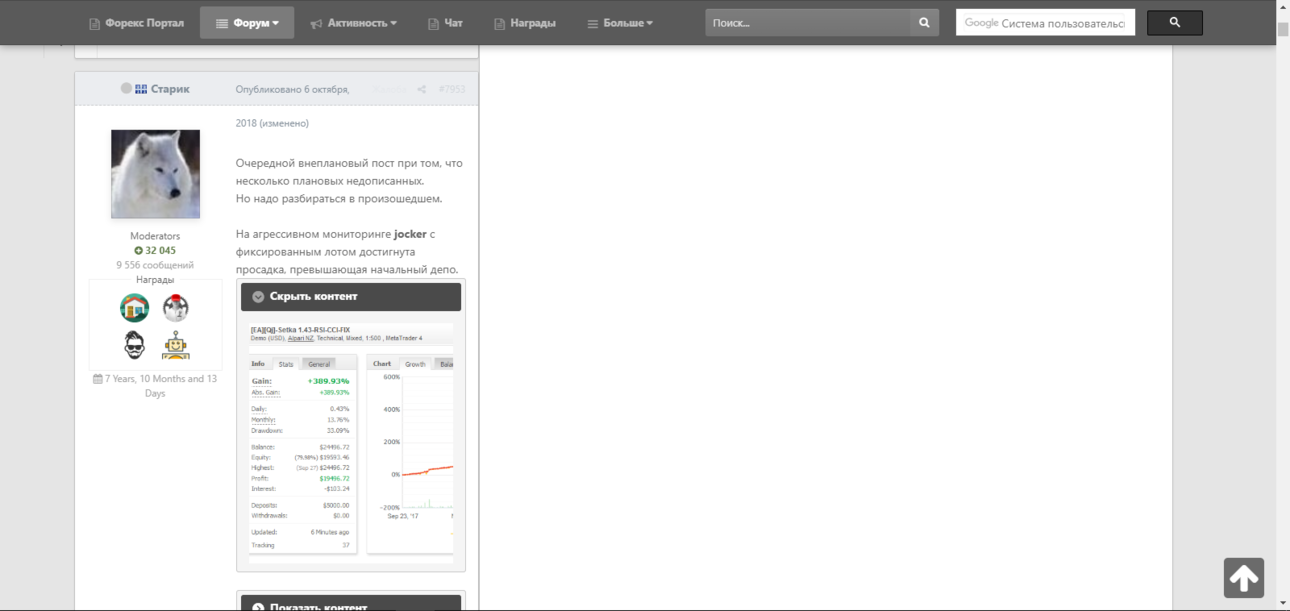This screenshot has height=611, width=1290.
Task: Click the Growth tab in the chart image
Action: [415, 364]
